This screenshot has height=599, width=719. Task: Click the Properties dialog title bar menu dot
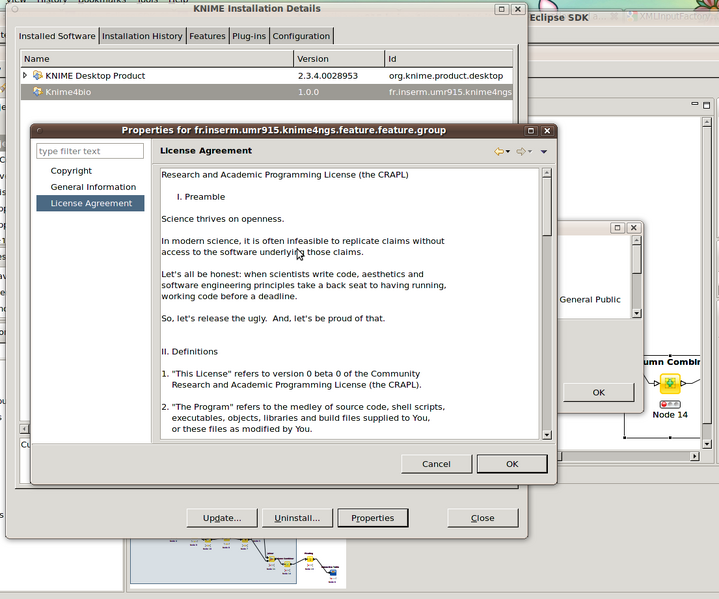(39, 131)
